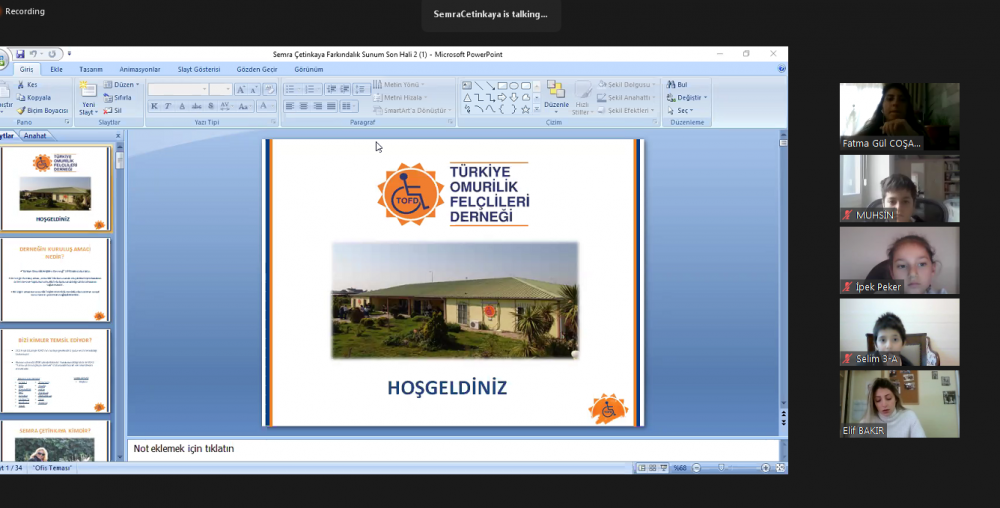This screenshot has width=1000, height=508.
Task: Open the Slayt Gösterisi ribbon tab
Action: (x=199, y=69)
